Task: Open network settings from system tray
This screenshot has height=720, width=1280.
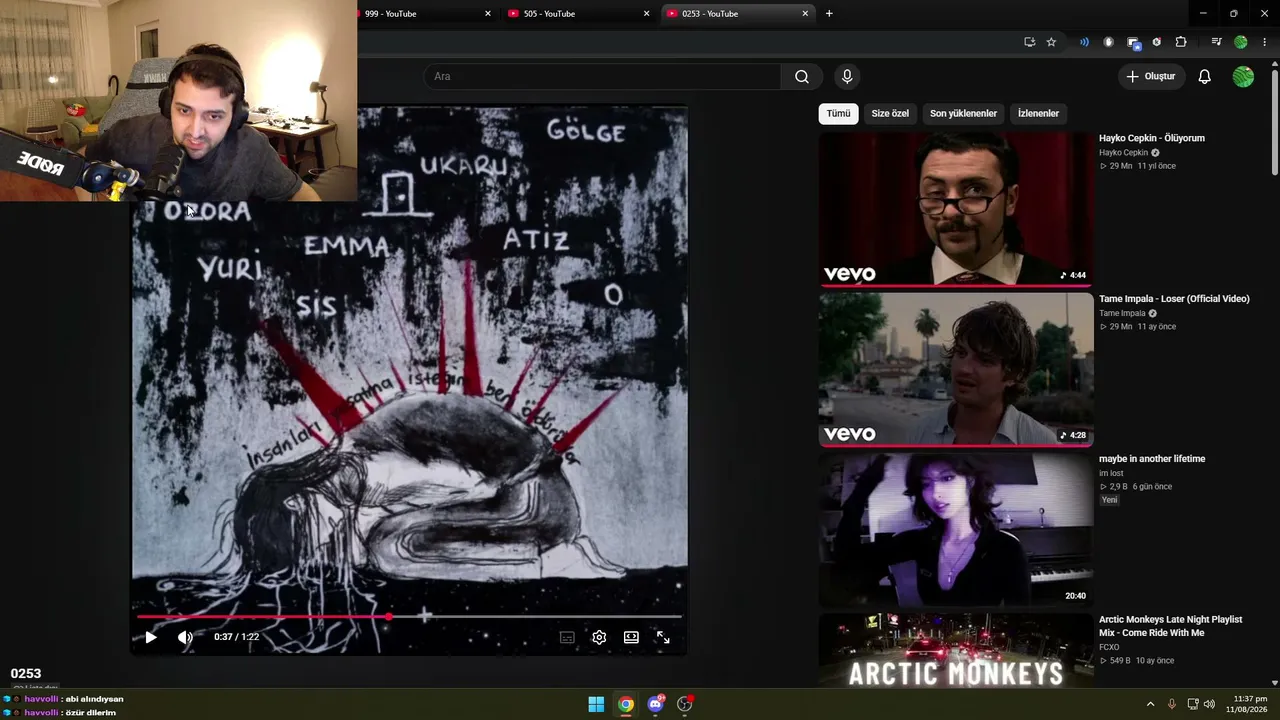Action: point(1194,704)
